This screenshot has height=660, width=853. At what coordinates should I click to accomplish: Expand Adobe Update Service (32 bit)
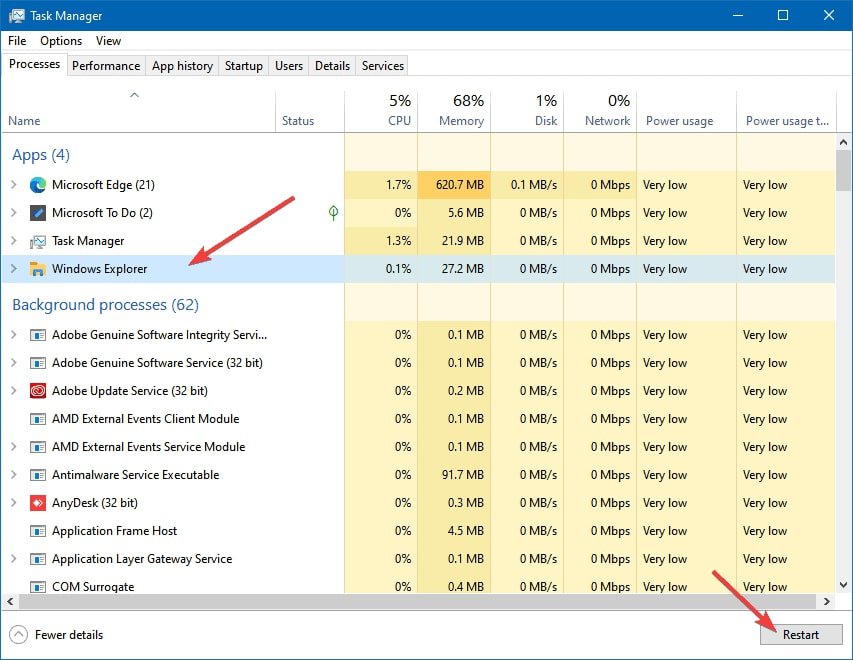(14, 391)
